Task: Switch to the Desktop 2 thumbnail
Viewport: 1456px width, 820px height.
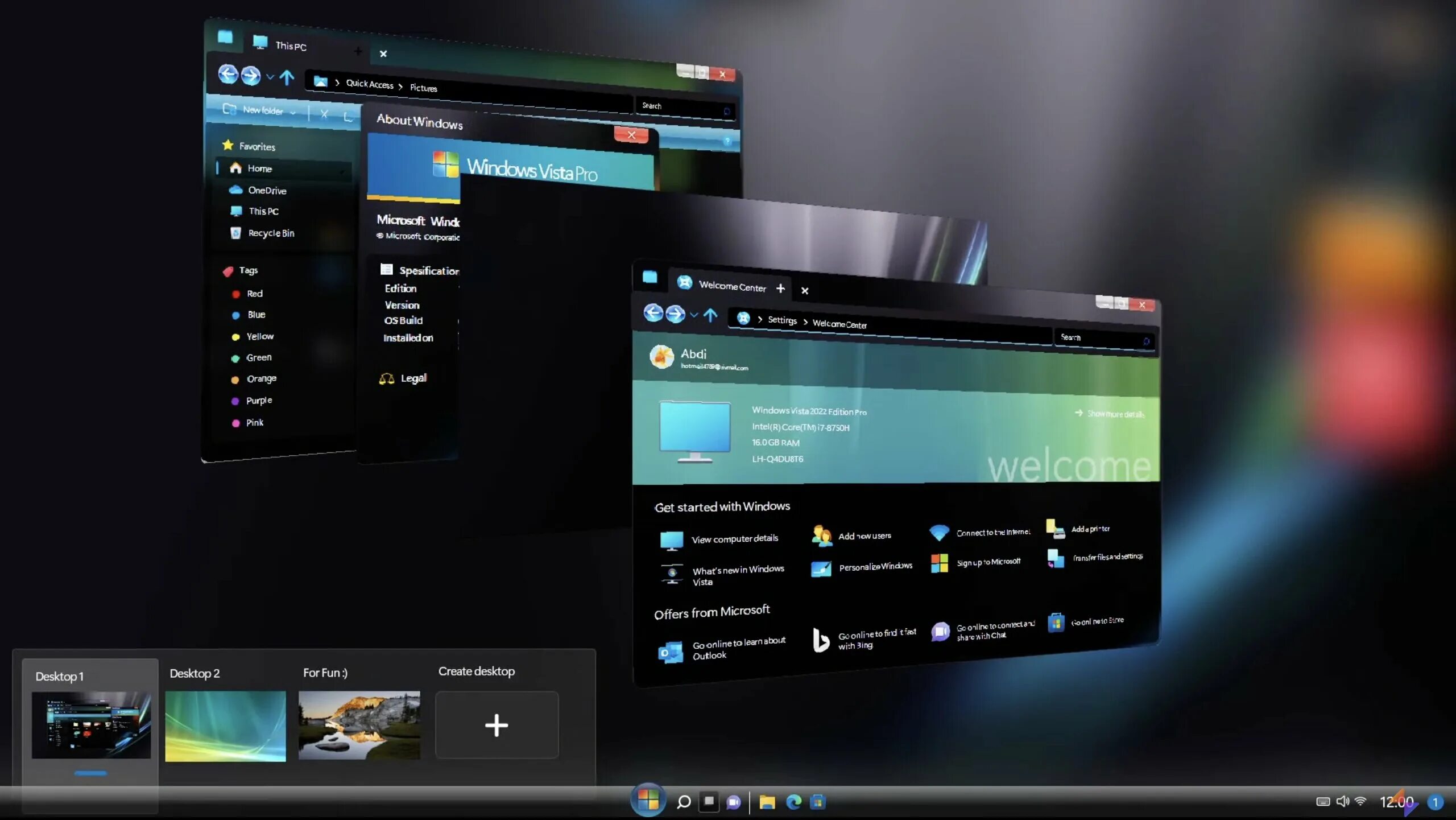Action: [x=225, y=726]
